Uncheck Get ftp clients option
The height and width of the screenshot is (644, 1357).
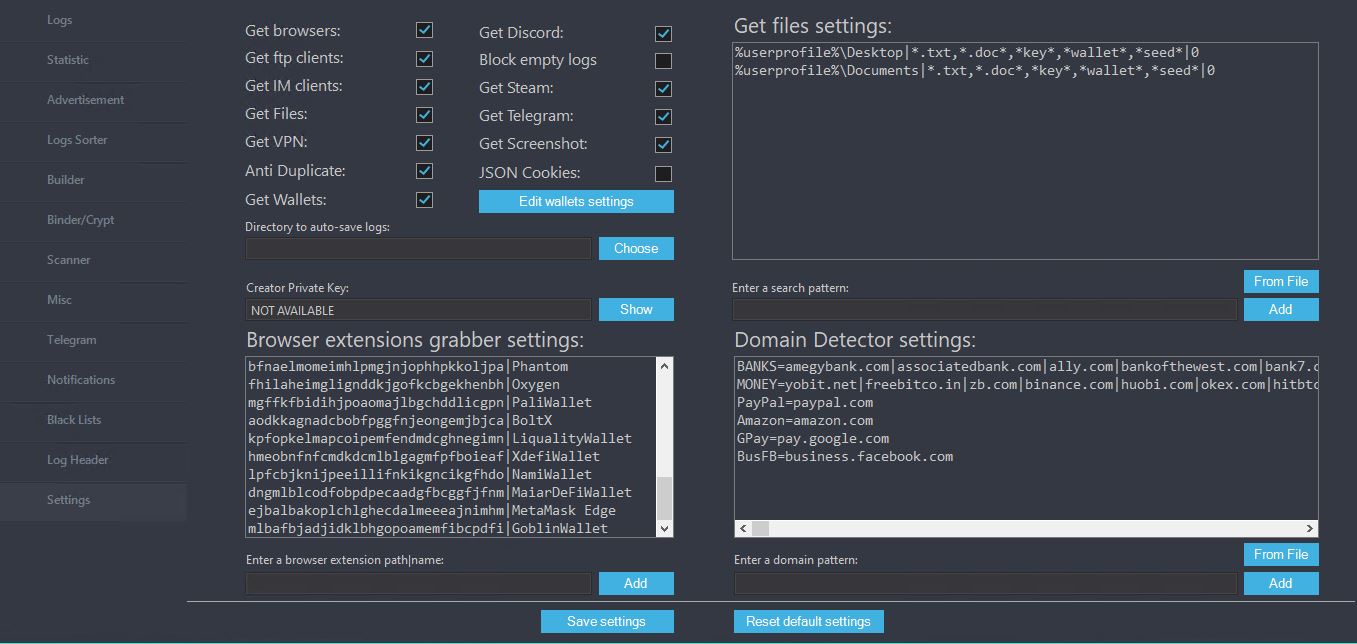tap(424, 58)
